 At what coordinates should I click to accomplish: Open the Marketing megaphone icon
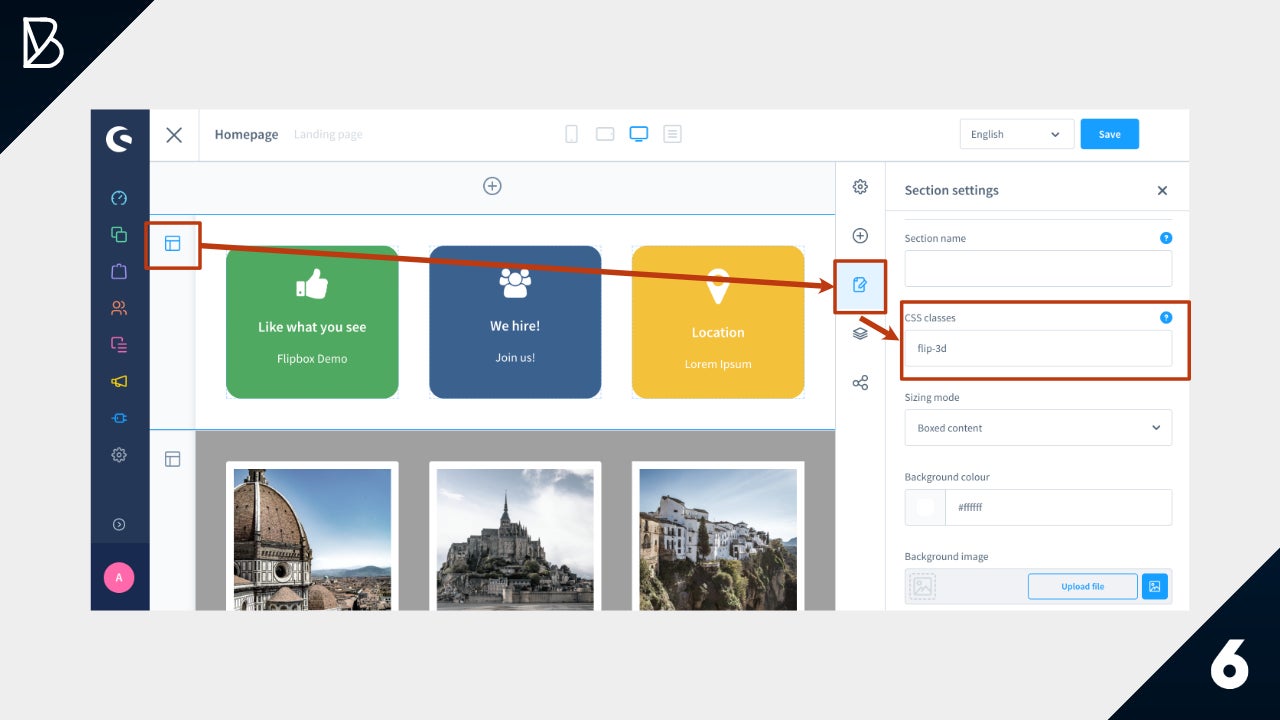pos(119,381)
